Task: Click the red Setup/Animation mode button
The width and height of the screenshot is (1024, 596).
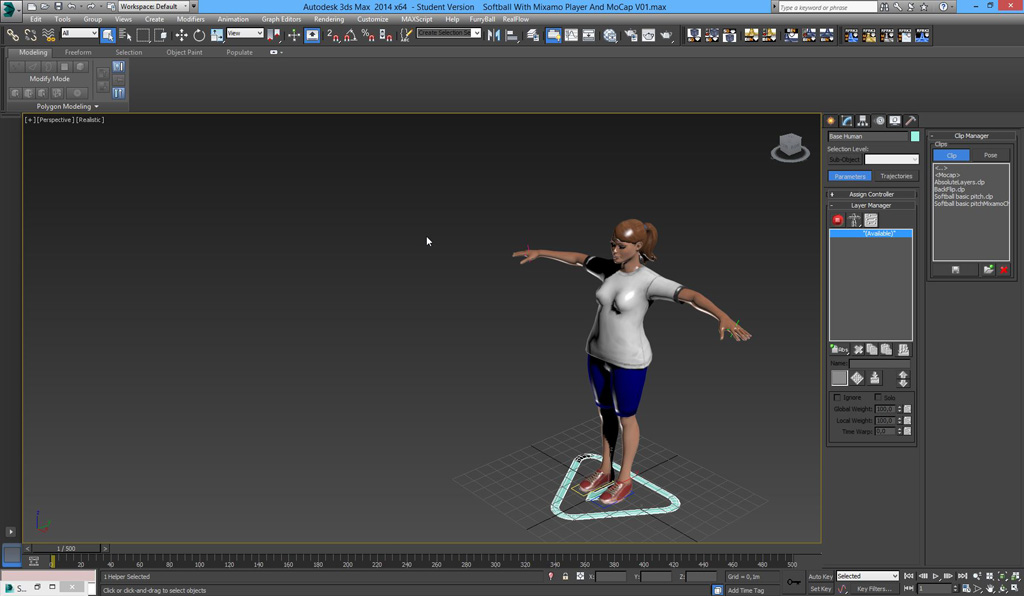Action: [837, 220]
